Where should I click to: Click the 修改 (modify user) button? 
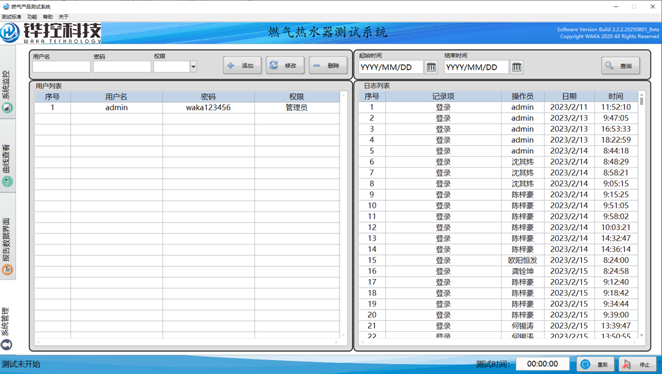point(285,65)
